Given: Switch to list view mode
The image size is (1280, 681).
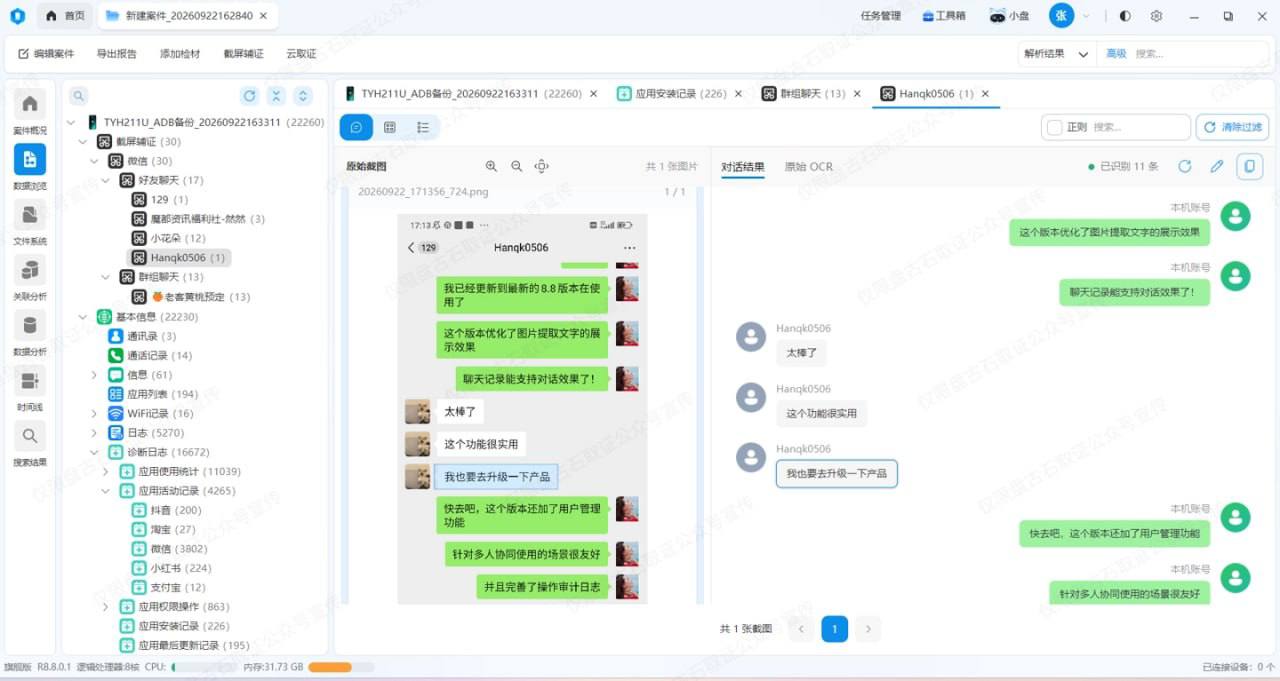Looking at the screenshot, I should [x=423, y=127].
